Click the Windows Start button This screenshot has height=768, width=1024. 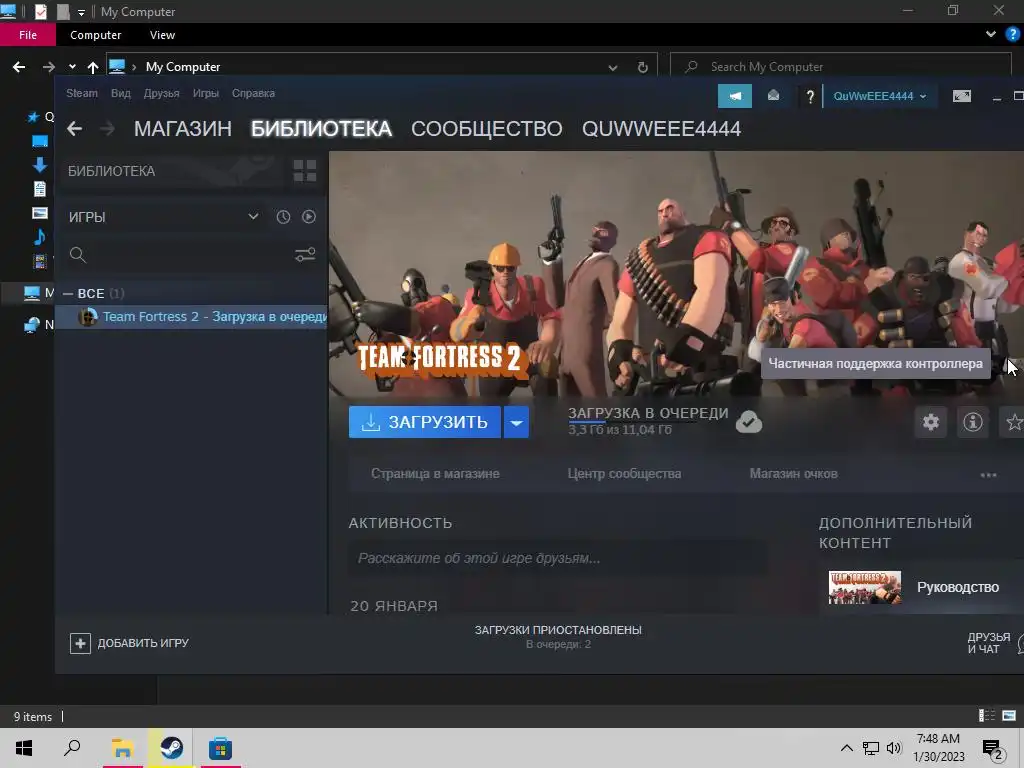[x=24, y=748]
